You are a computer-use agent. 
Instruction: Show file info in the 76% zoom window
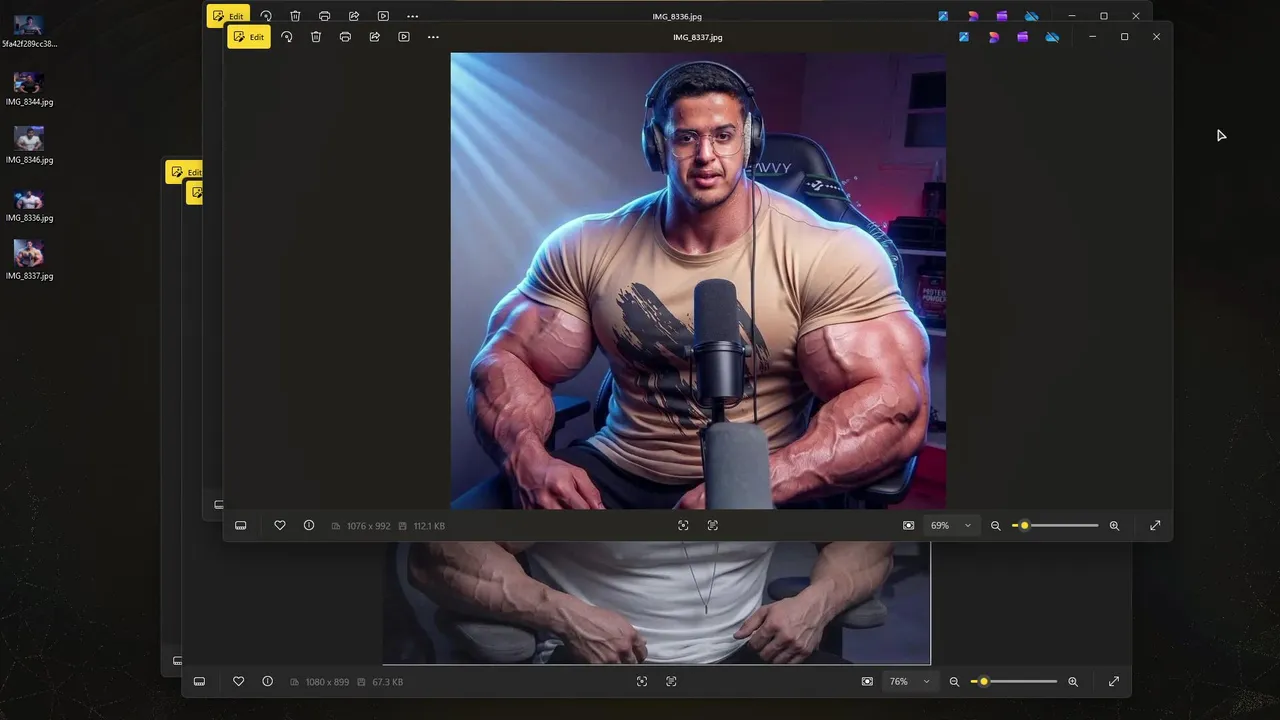267,682
